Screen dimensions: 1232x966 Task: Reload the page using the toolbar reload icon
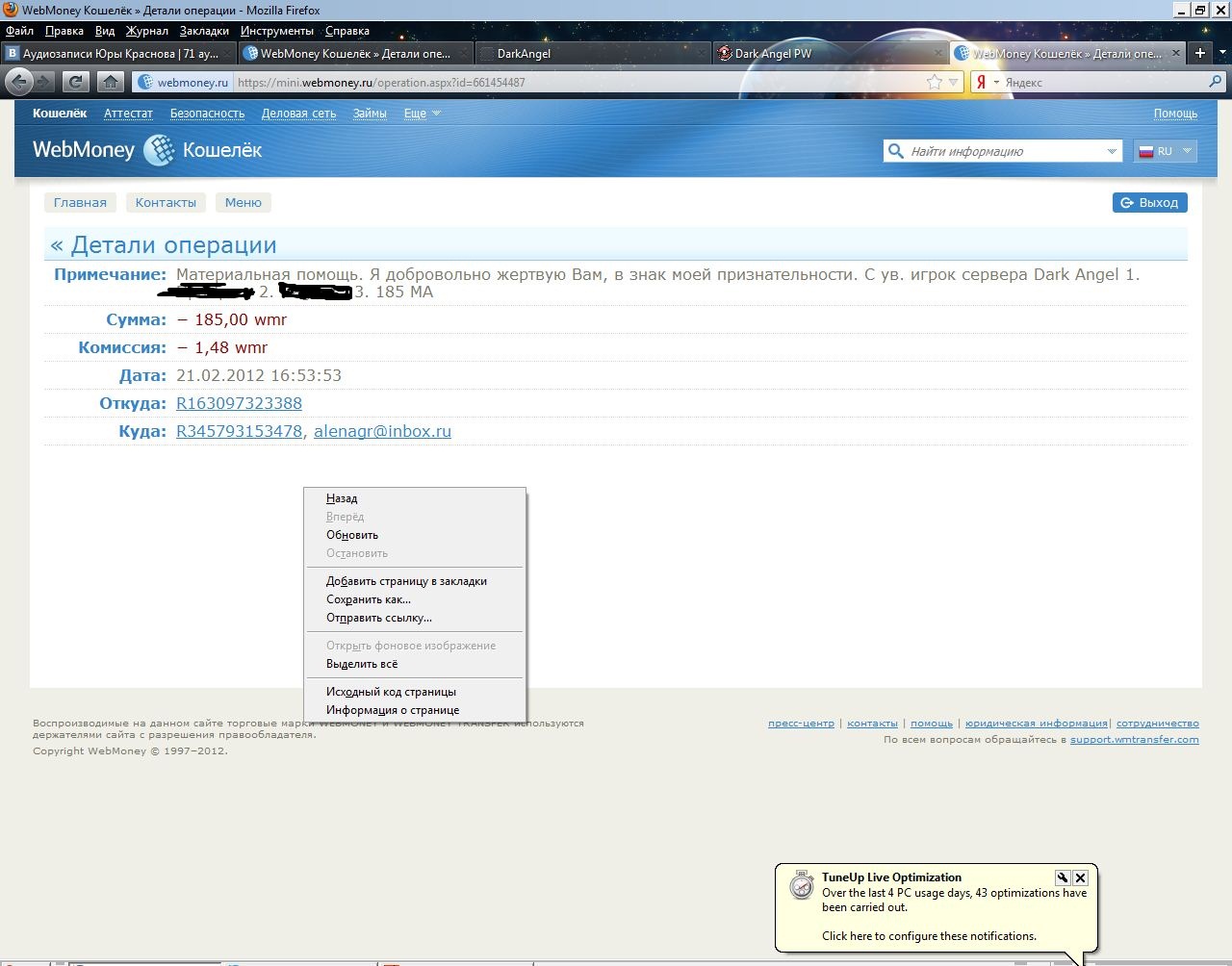coord(76,82)
